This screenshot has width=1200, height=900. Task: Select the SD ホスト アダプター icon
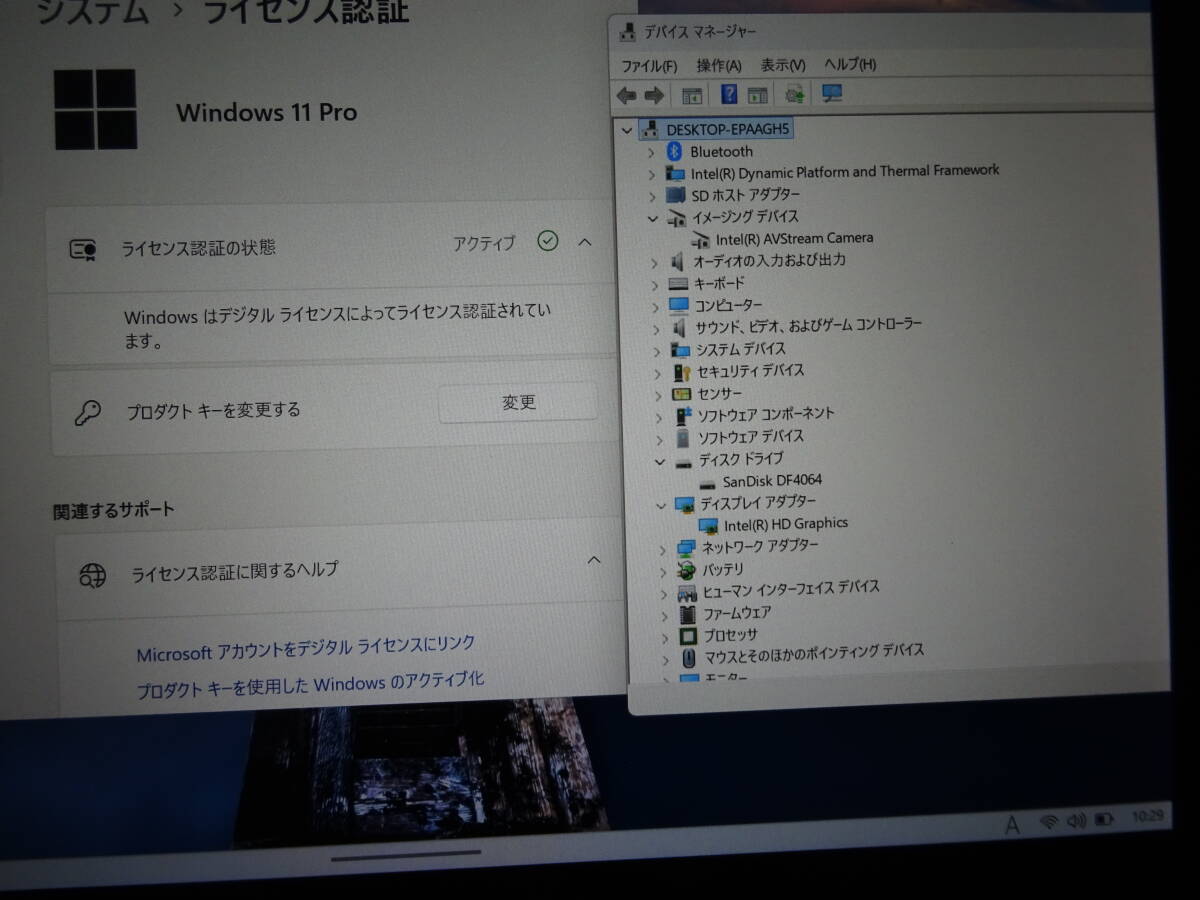coord(676,196)
